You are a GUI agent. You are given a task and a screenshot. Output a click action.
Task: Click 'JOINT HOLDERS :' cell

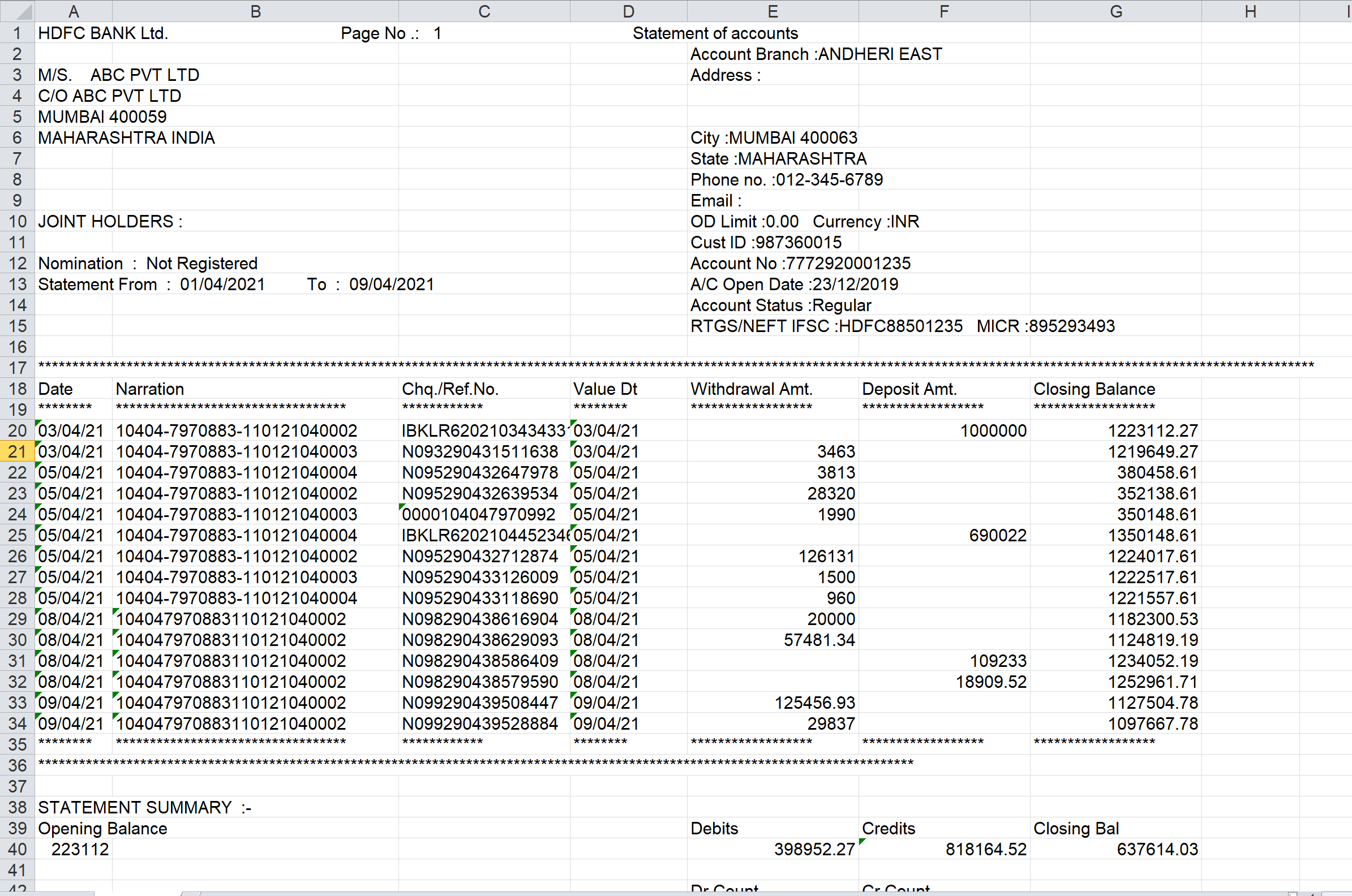tap(110, 221)
